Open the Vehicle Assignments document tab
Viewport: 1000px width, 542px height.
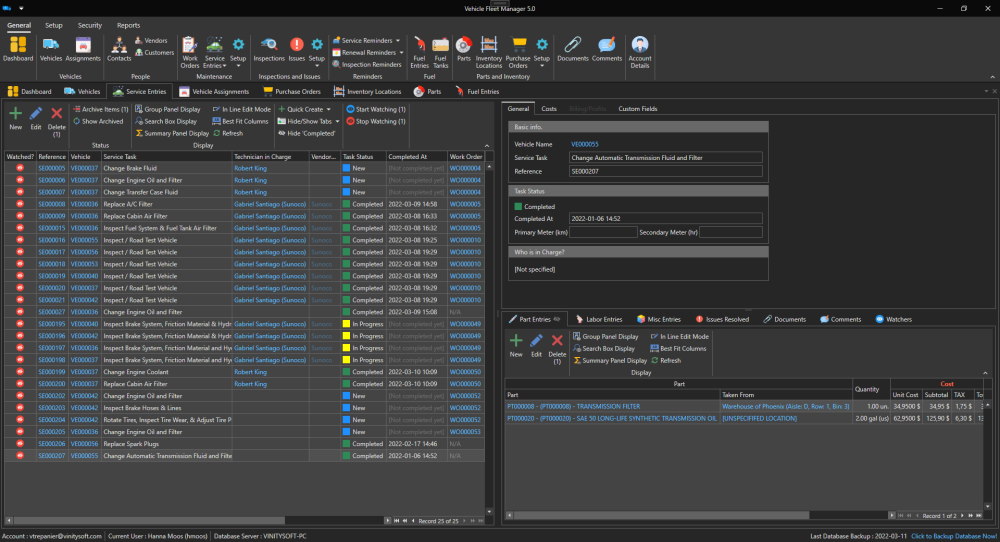[x=214, y=91]
